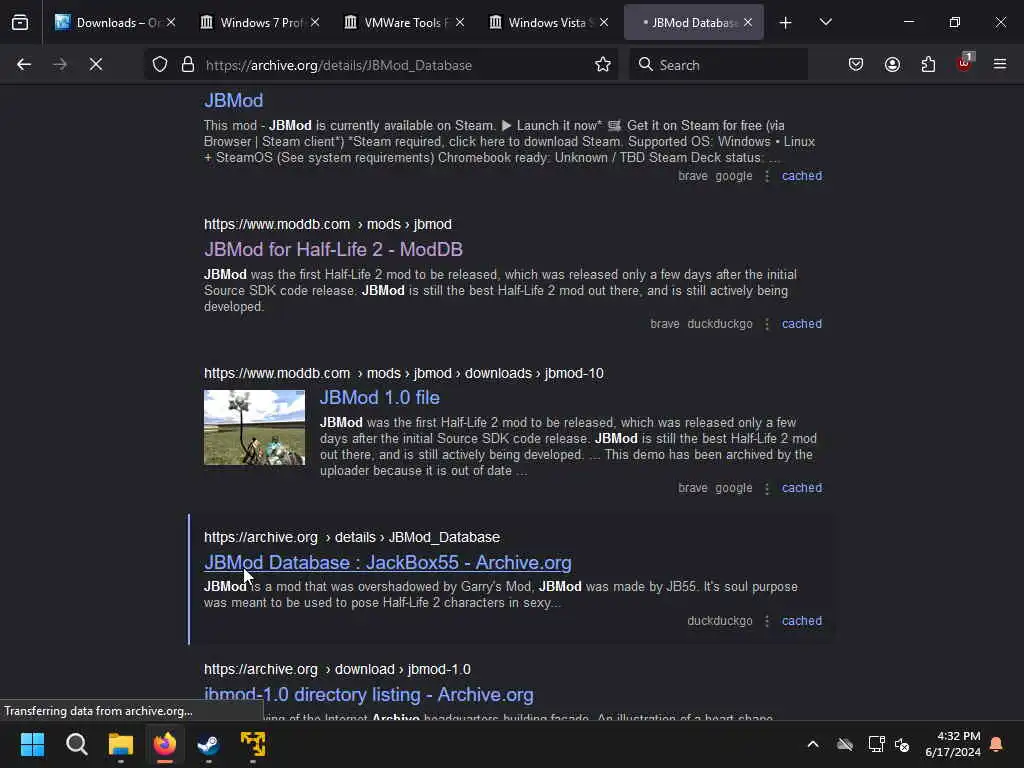
Task: Click archive.org download jbmod-1.0 breadcrumb
Action: pos(337,669)
